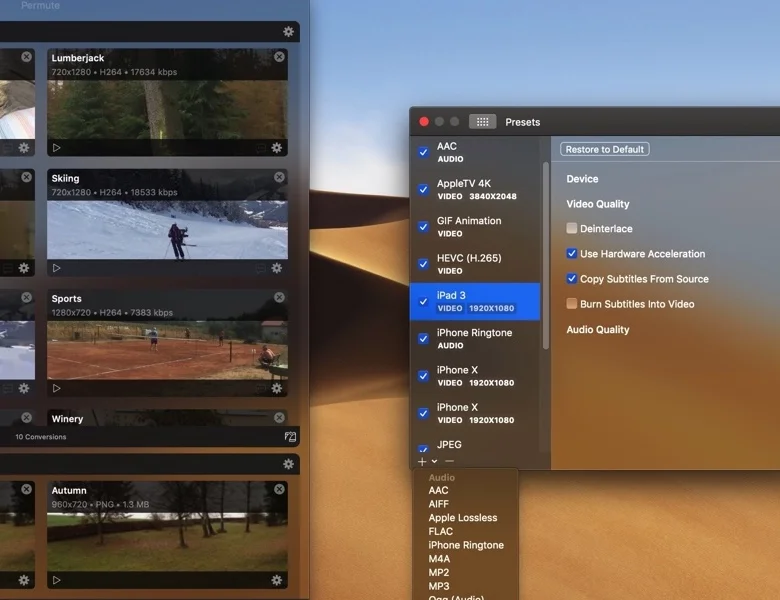The width and height of the screenshot is (780, 600).
Task: Click the grid icon in Presets toolbar
Action: pos(483,122)
